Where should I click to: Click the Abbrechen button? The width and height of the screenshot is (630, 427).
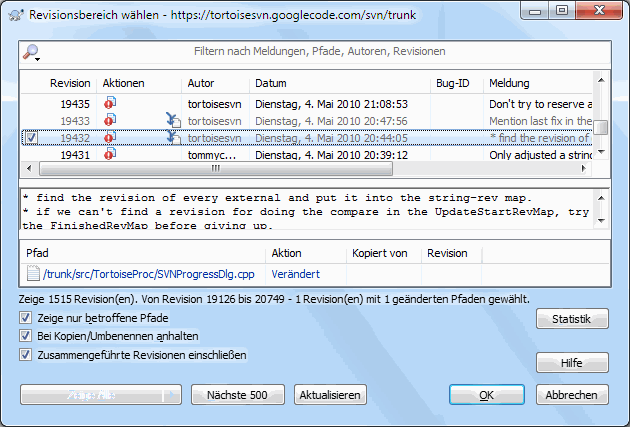(572, 395)
